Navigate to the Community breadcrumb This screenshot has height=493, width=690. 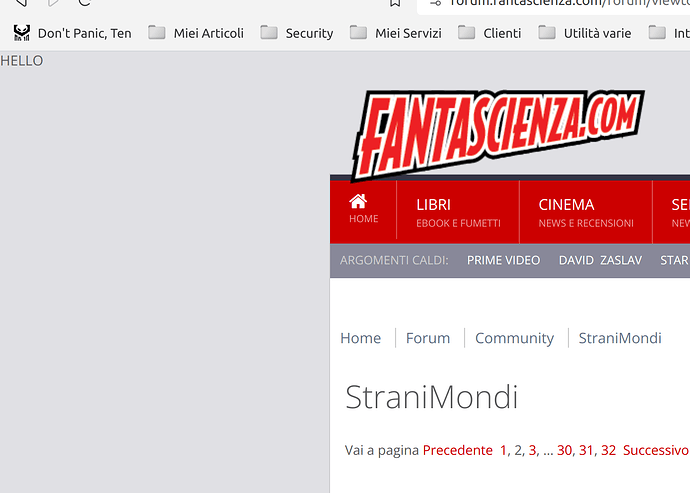[x=514, y=338]
